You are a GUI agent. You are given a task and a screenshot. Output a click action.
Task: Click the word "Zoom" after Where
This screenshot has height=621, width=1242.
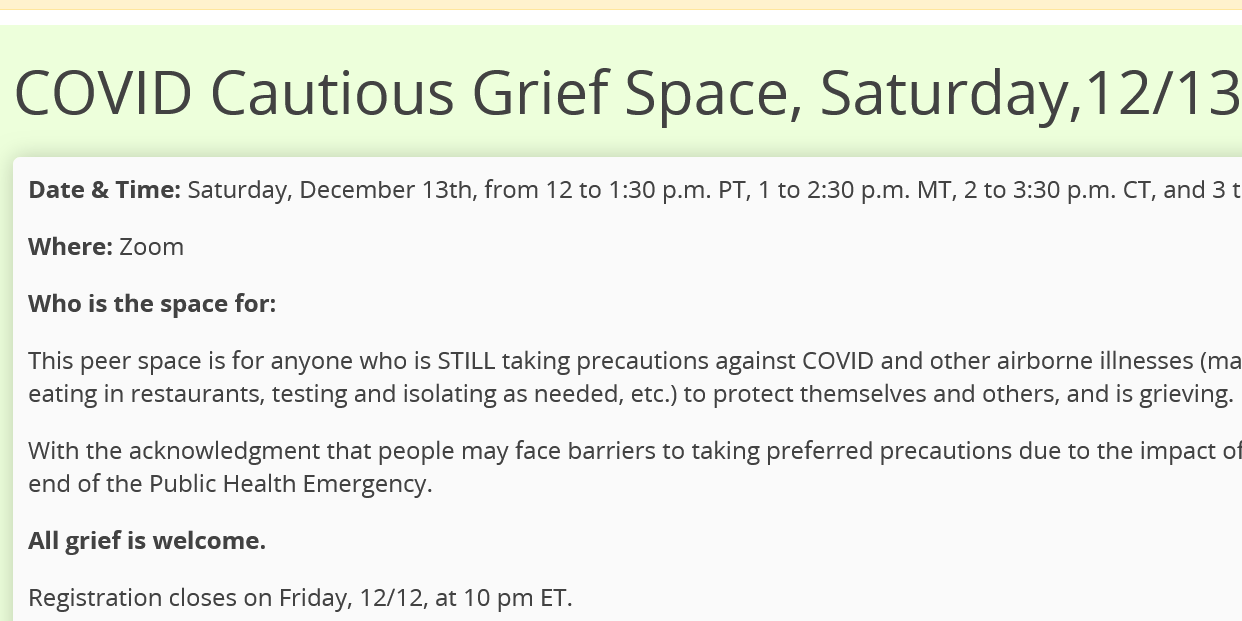pos(151,247)
